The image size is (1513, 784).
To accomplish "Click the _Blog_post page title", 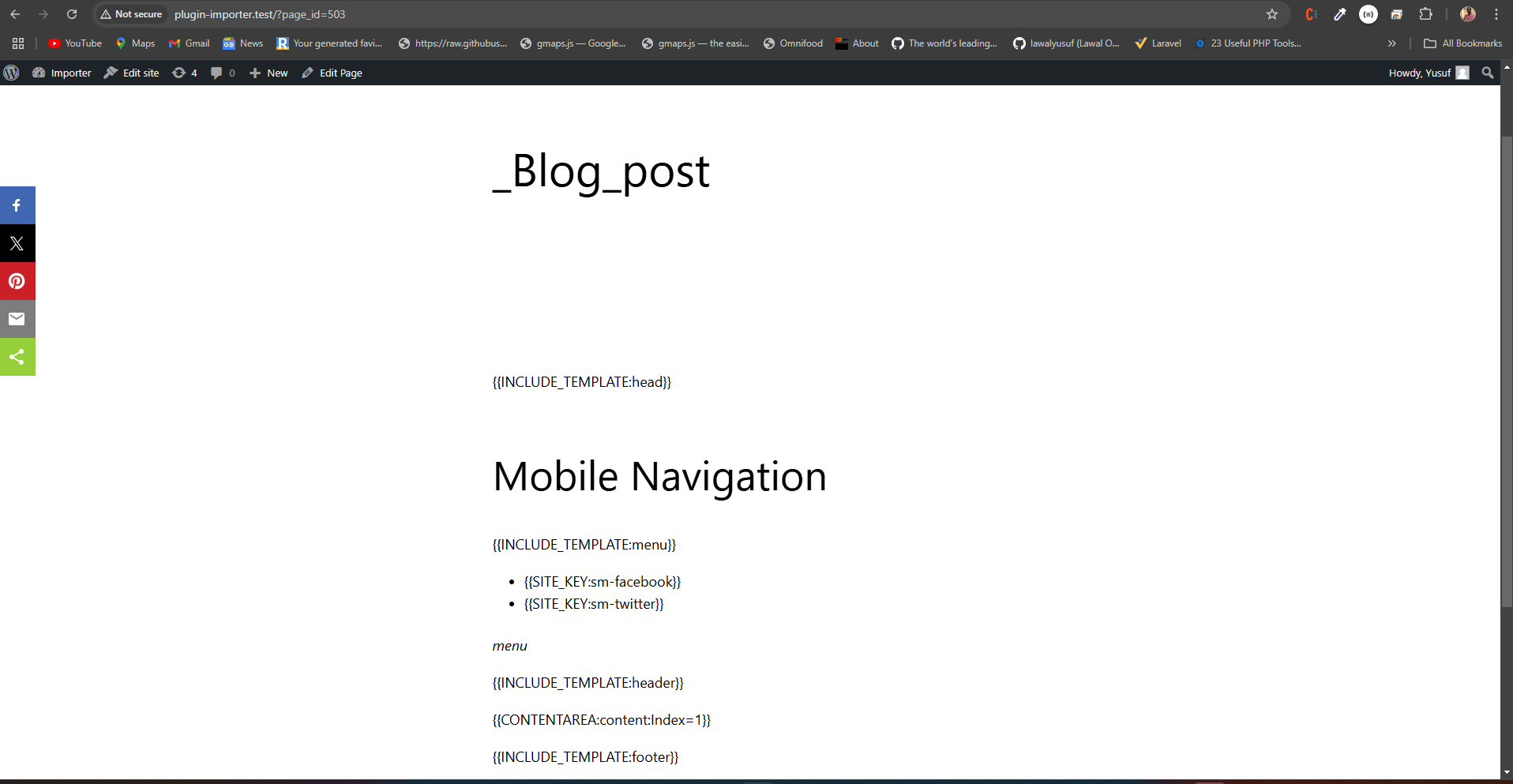I will tap(601, 171).
